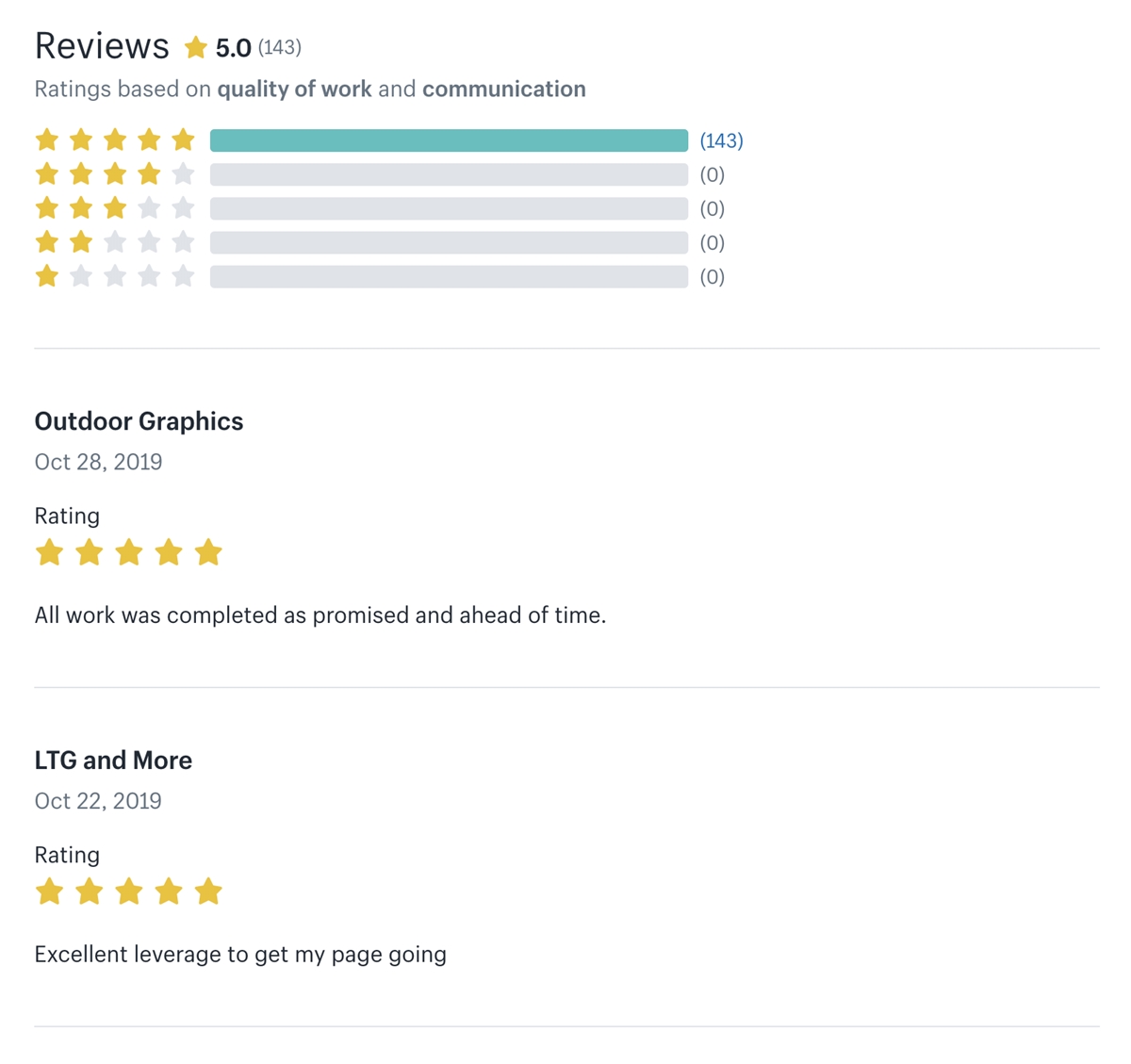This screenshot has height=1064, width=1131.
Task: Click the (0) count for four stars
Action: tap(712, 174)
